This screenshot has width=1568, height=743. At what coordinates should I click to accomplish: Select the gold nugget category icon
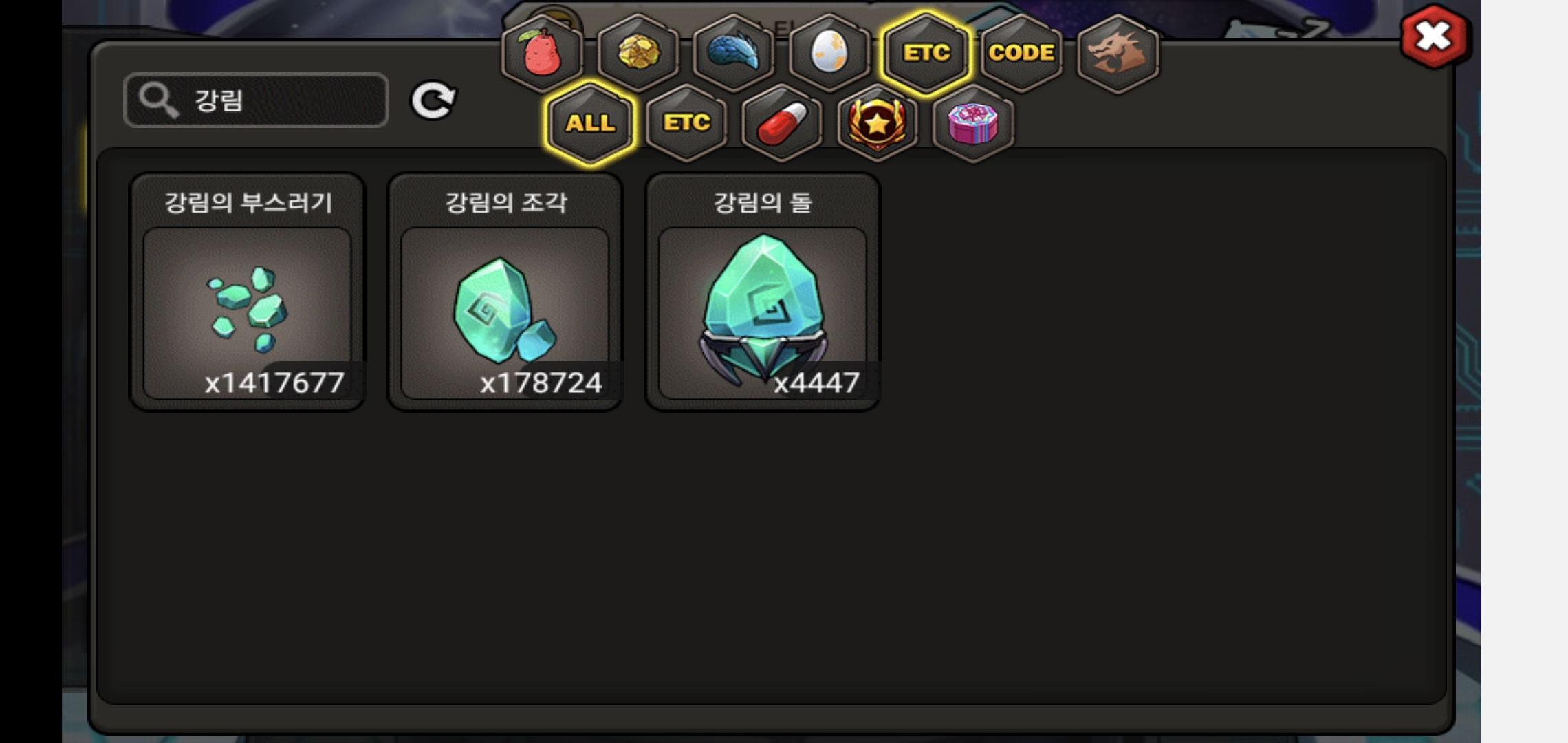click(638, 53)
